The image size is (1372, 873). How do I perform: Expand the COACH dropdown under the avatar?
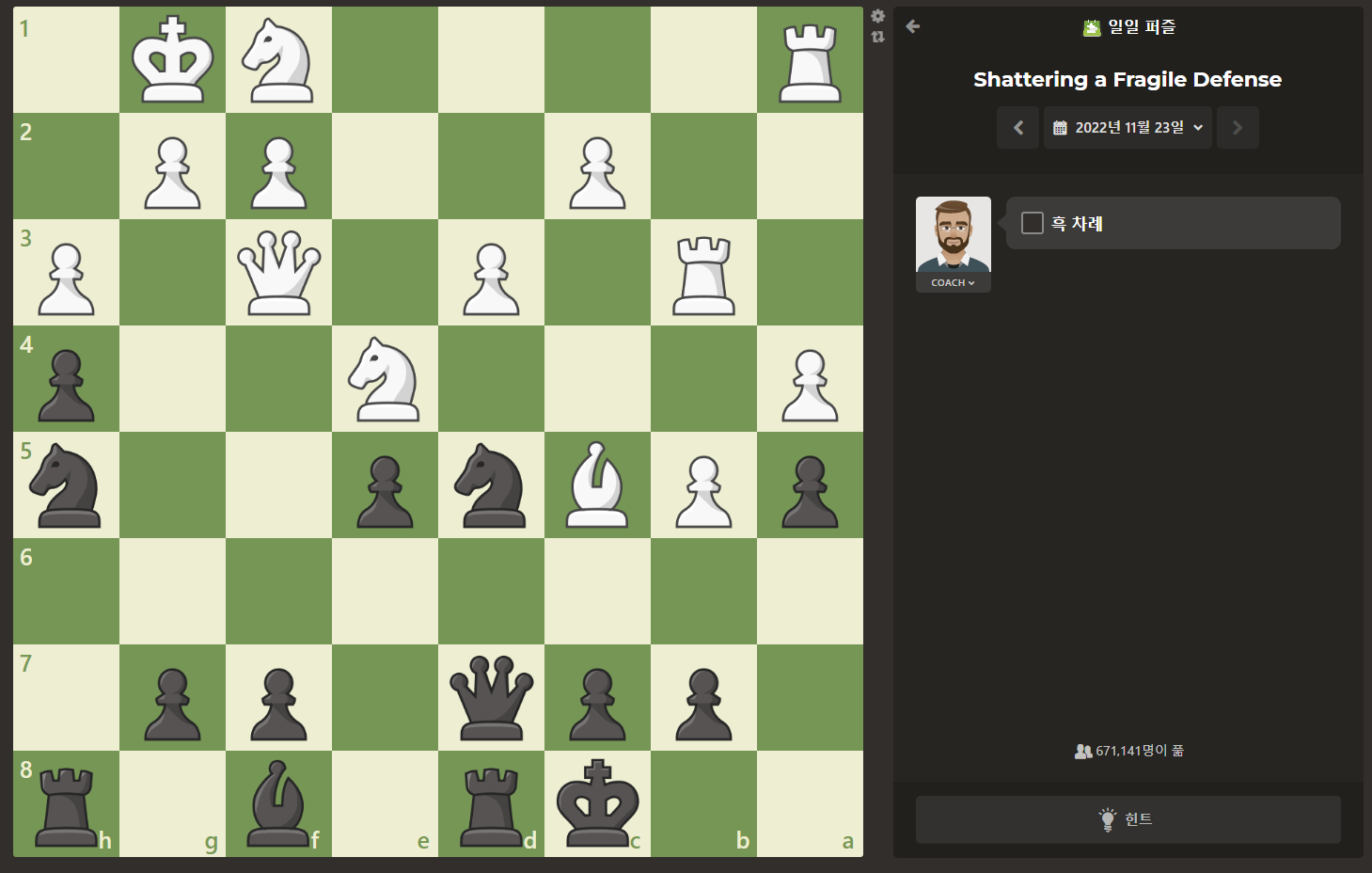954,282
